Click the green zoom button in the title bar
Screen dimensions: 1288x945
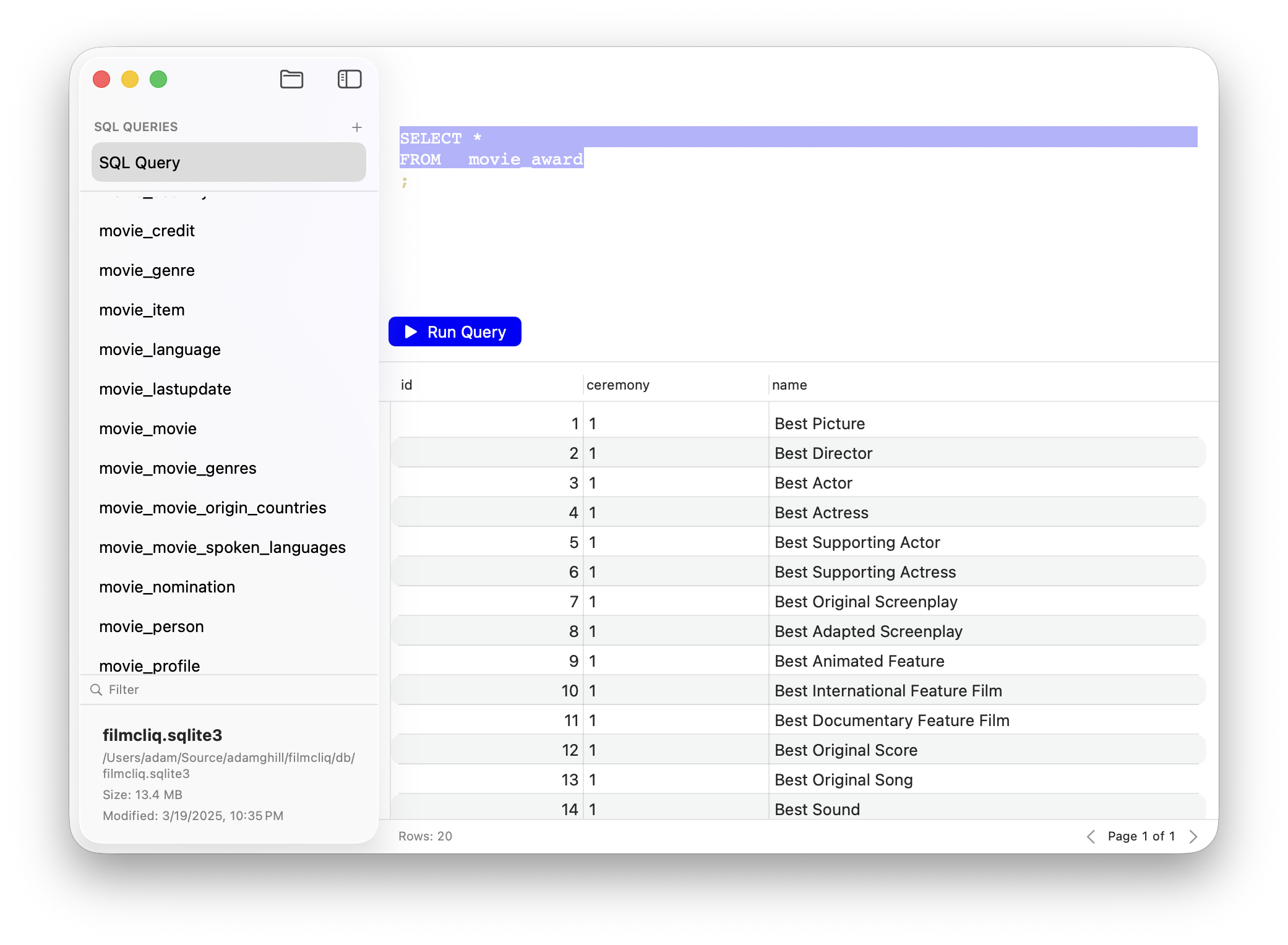pos(158,79)
